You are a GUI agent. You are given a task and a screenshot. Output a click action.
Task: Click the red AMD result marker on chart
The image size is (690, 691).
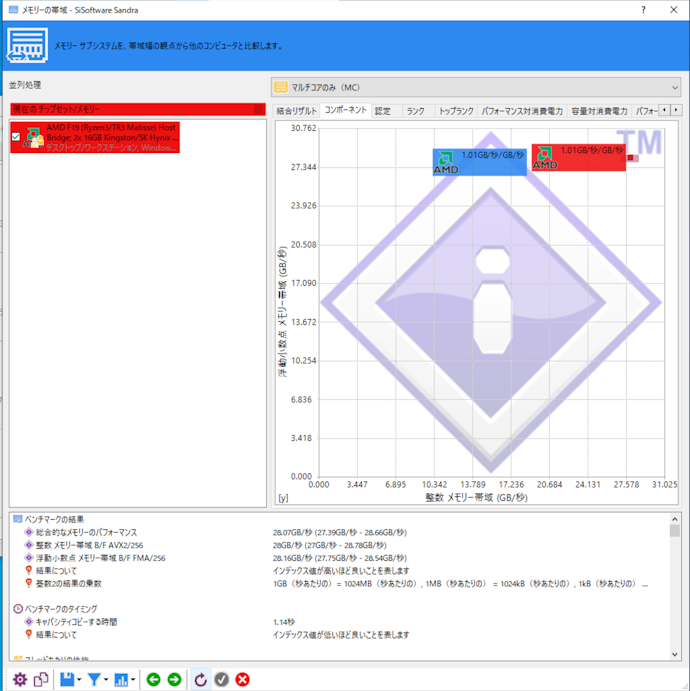point(579,157)
